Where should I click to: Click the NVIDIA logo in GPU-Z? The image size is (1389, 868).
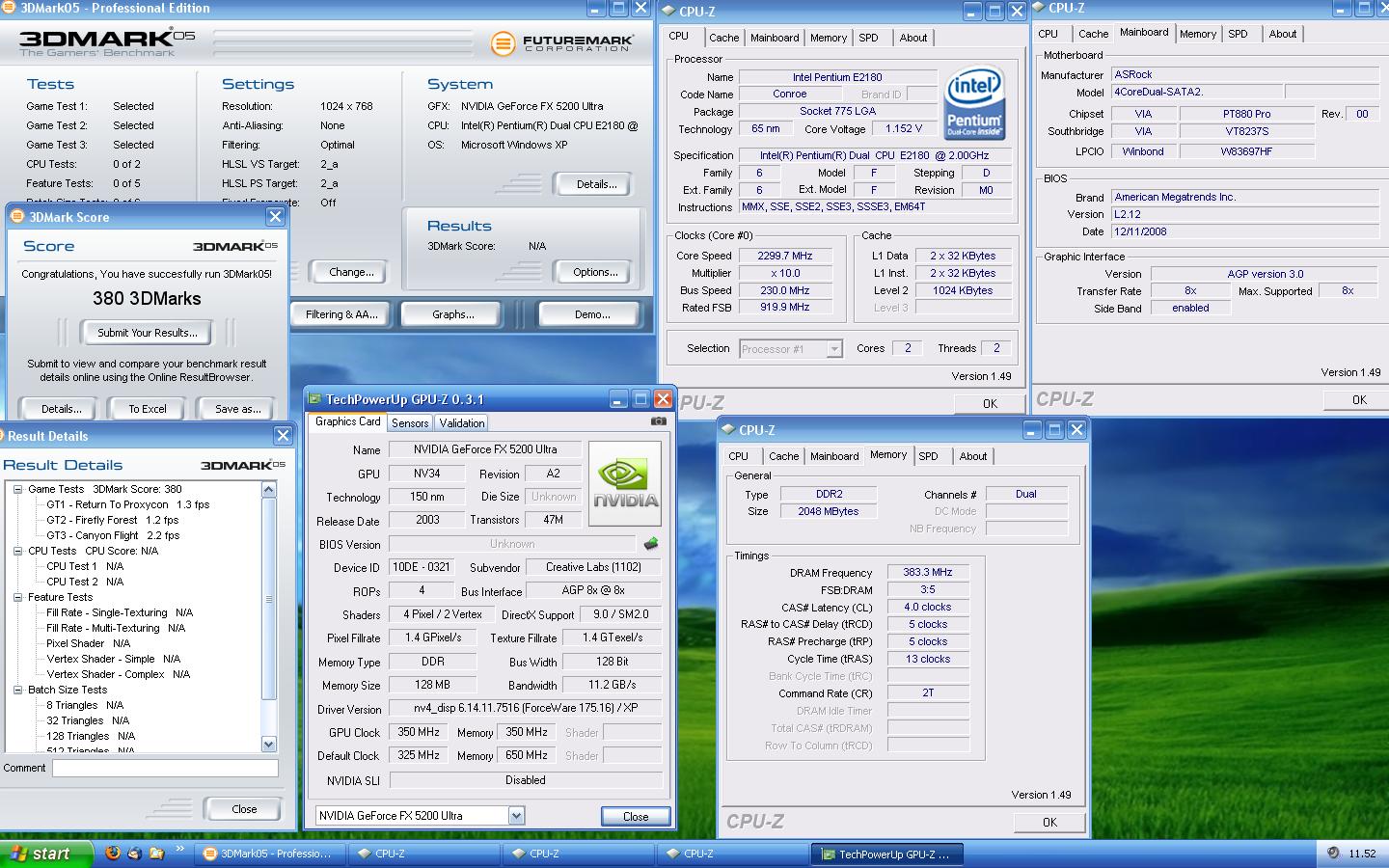(625, 483)
